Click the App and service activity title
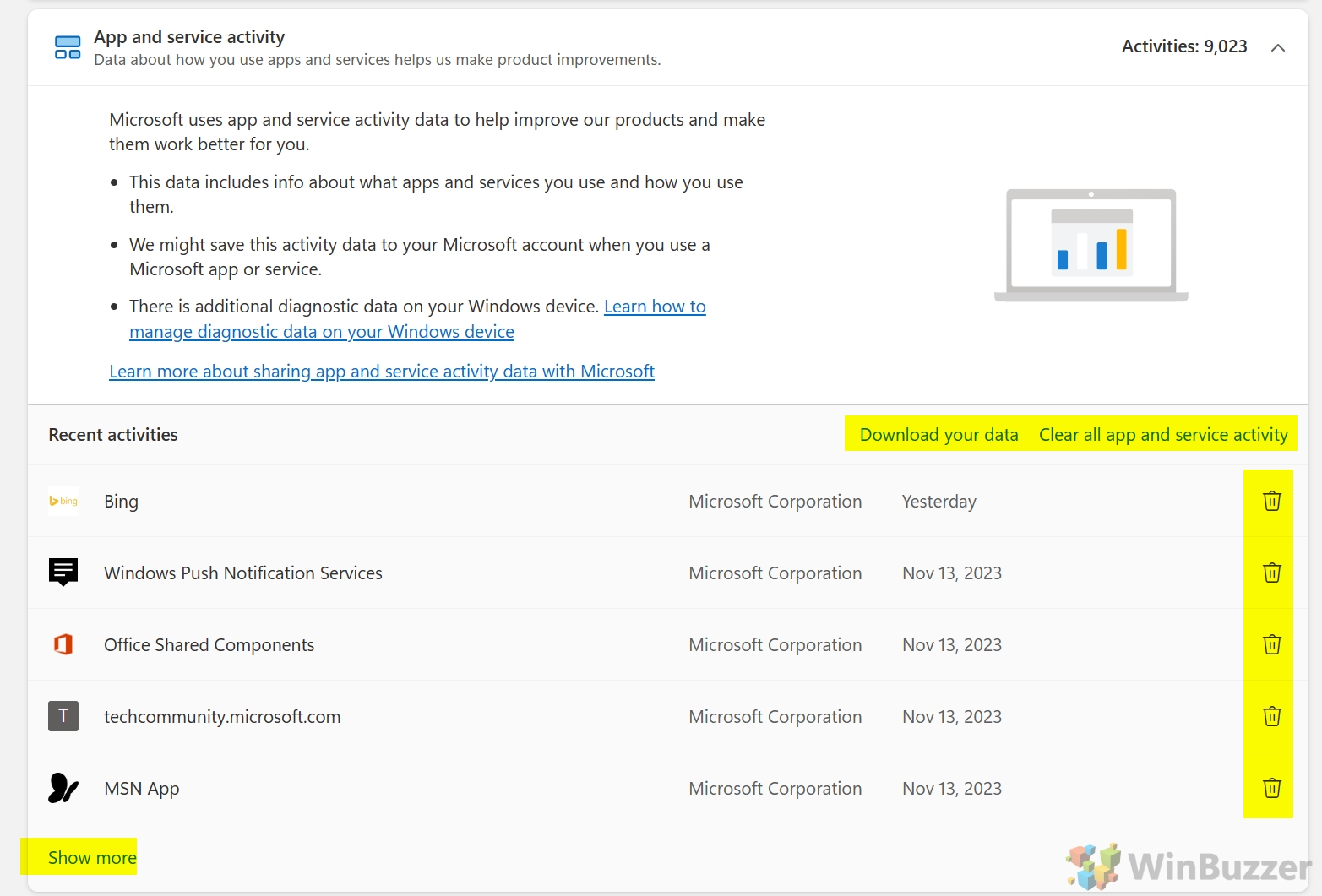Image resolution: width=1322 pixels, height=896 pixels. 189,37
